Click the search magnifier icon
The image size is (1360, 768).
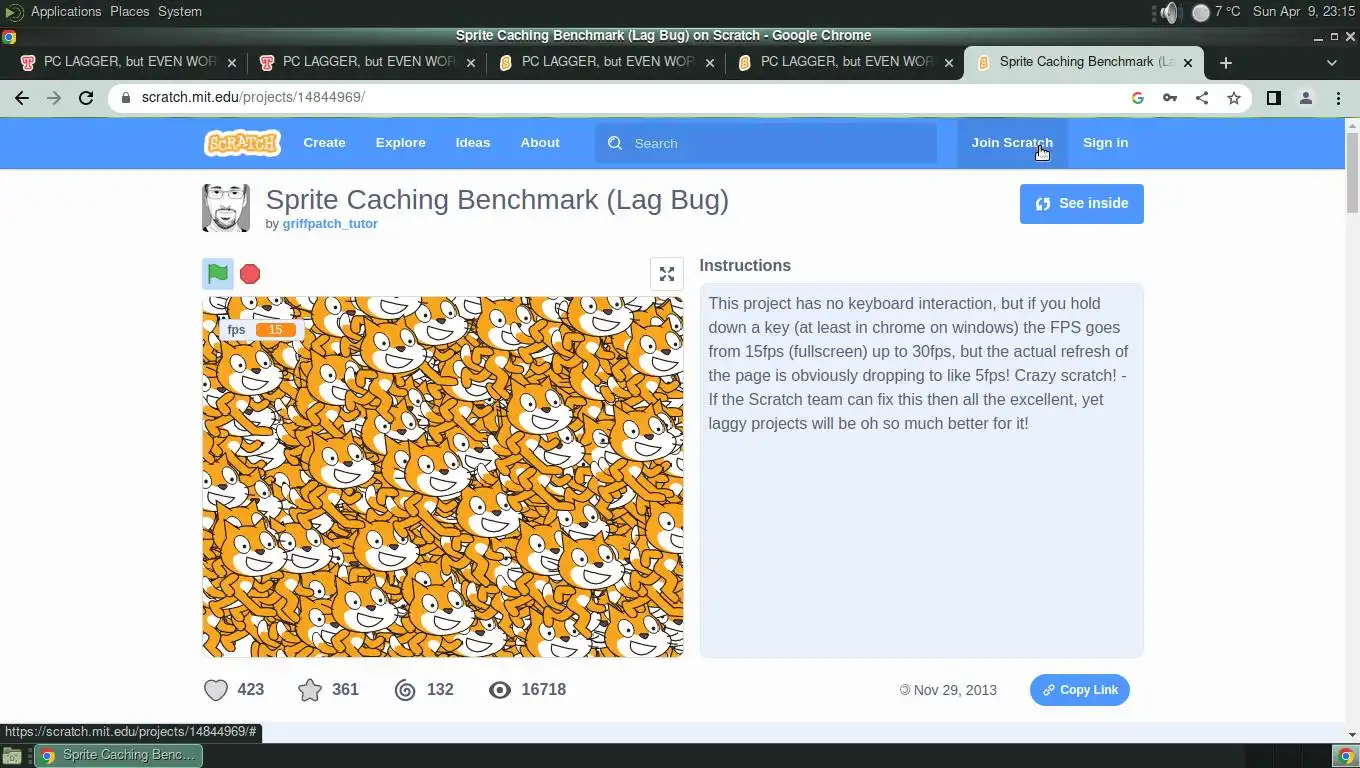click(615, 143)
